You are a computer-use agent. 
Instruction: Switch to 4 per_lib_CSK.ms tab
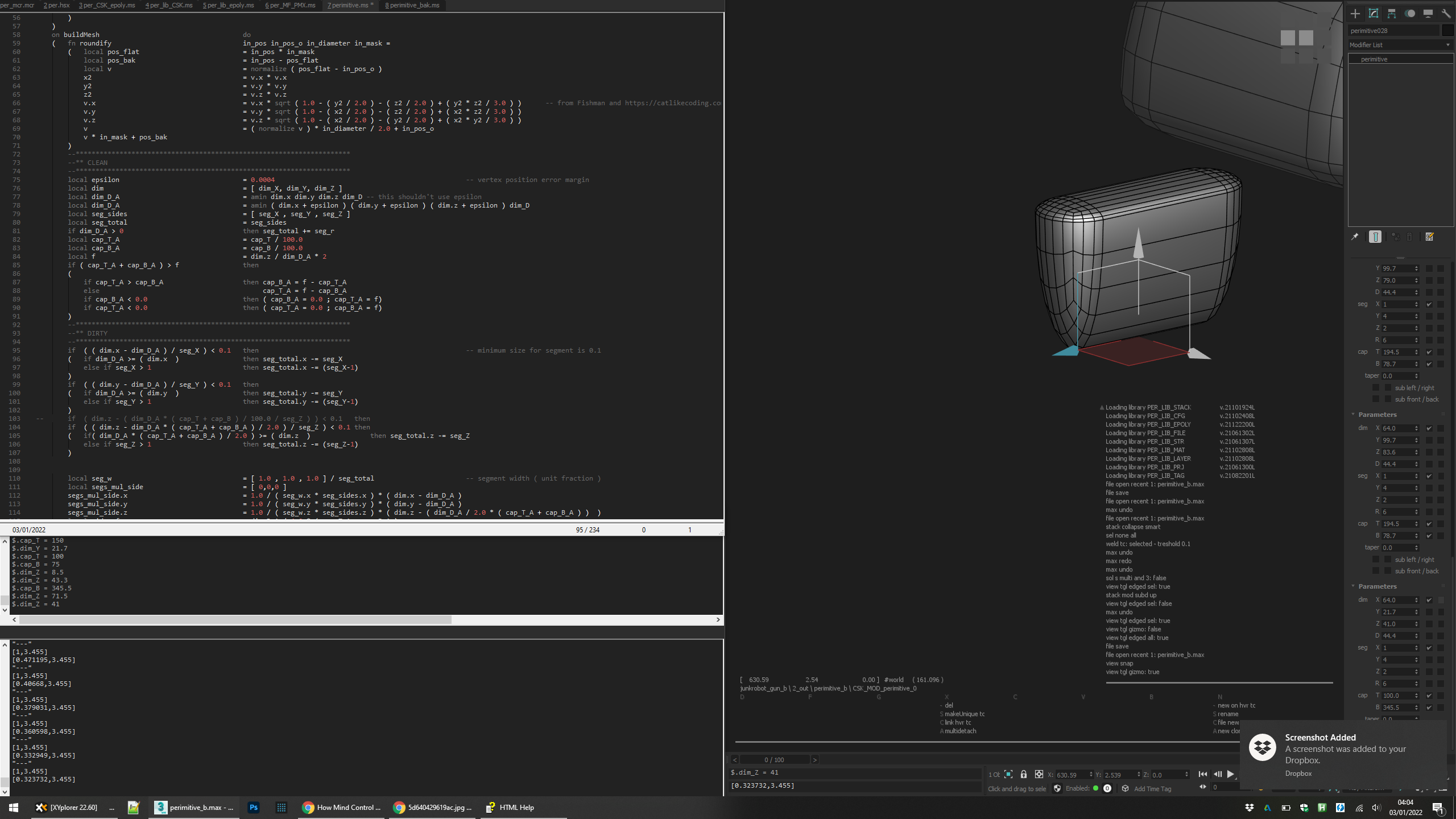[169, 5]
